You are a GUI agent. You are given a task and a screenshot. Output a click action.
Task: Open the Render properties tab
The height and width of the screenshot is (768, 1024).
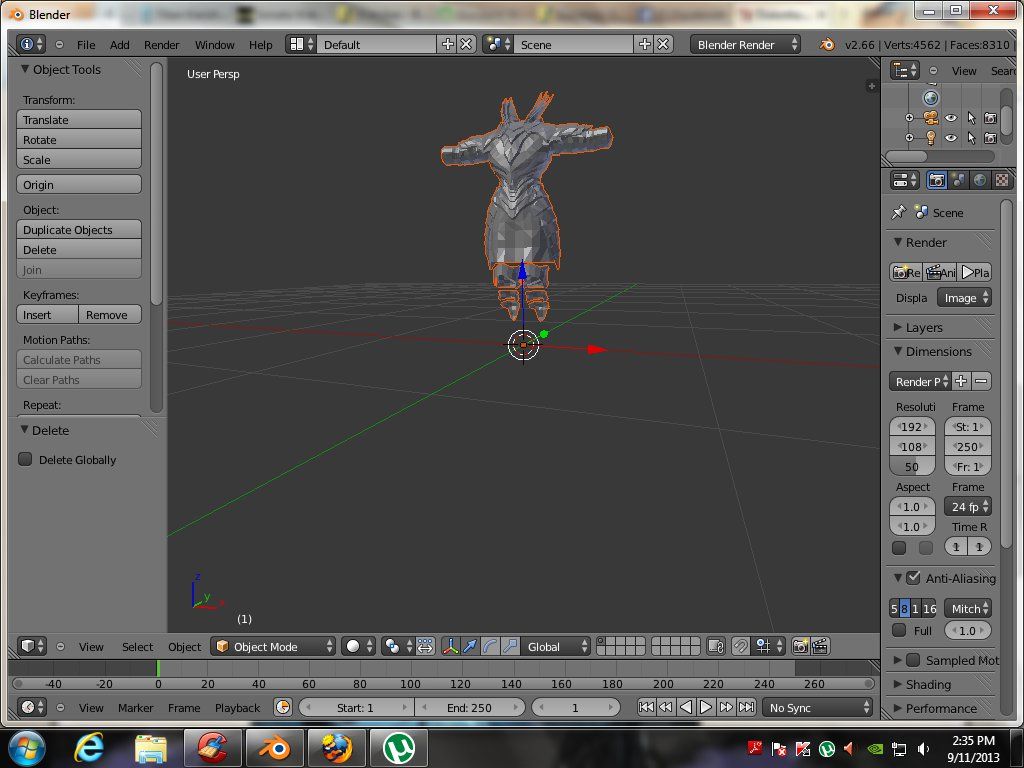(937, 180)
